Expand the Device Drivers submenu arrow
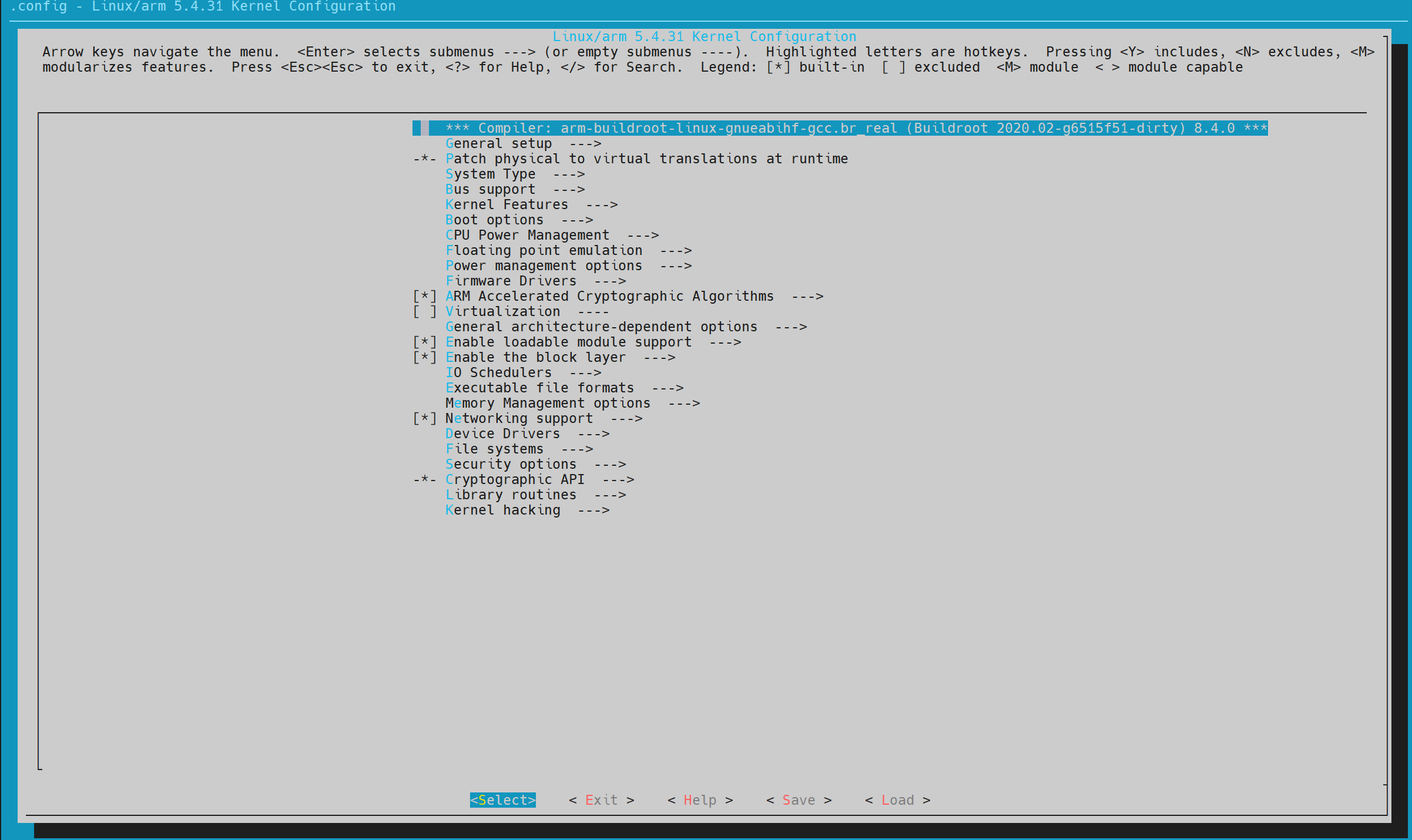Image resolution: width=1412 pixels, height=840 pixels. click(x=593, y=434)
